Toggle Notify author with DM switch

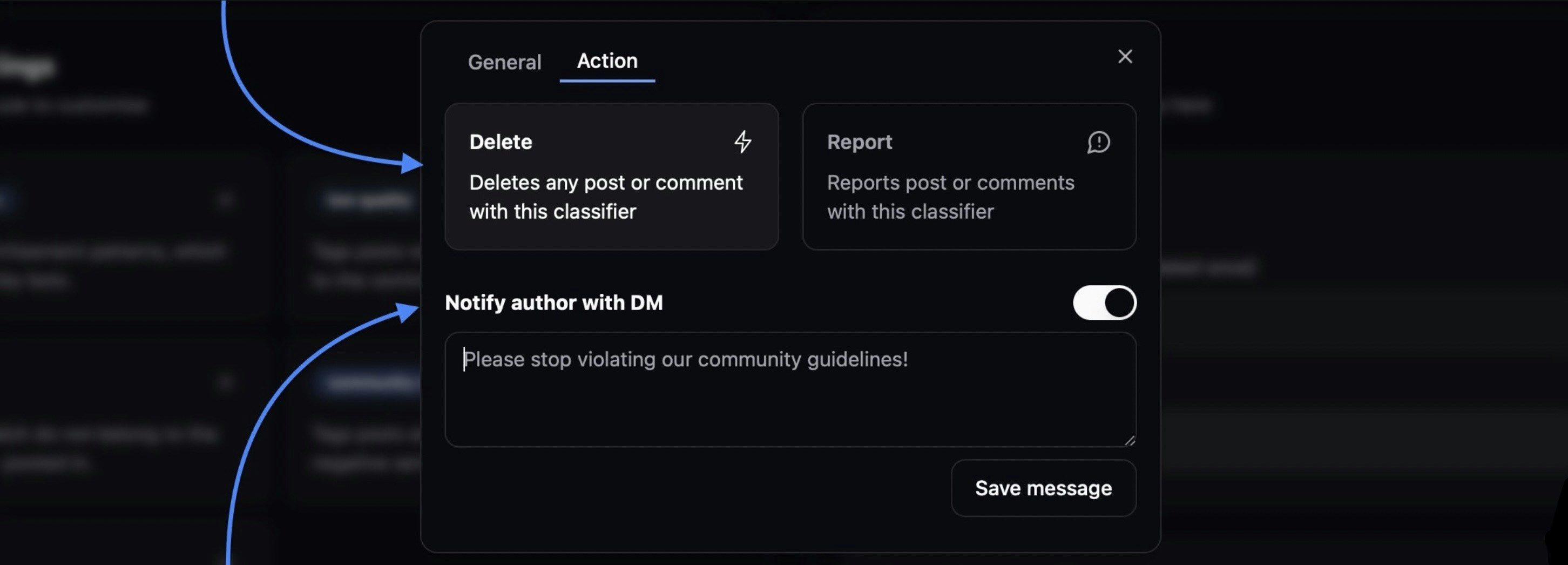[x=1104, y=302]
